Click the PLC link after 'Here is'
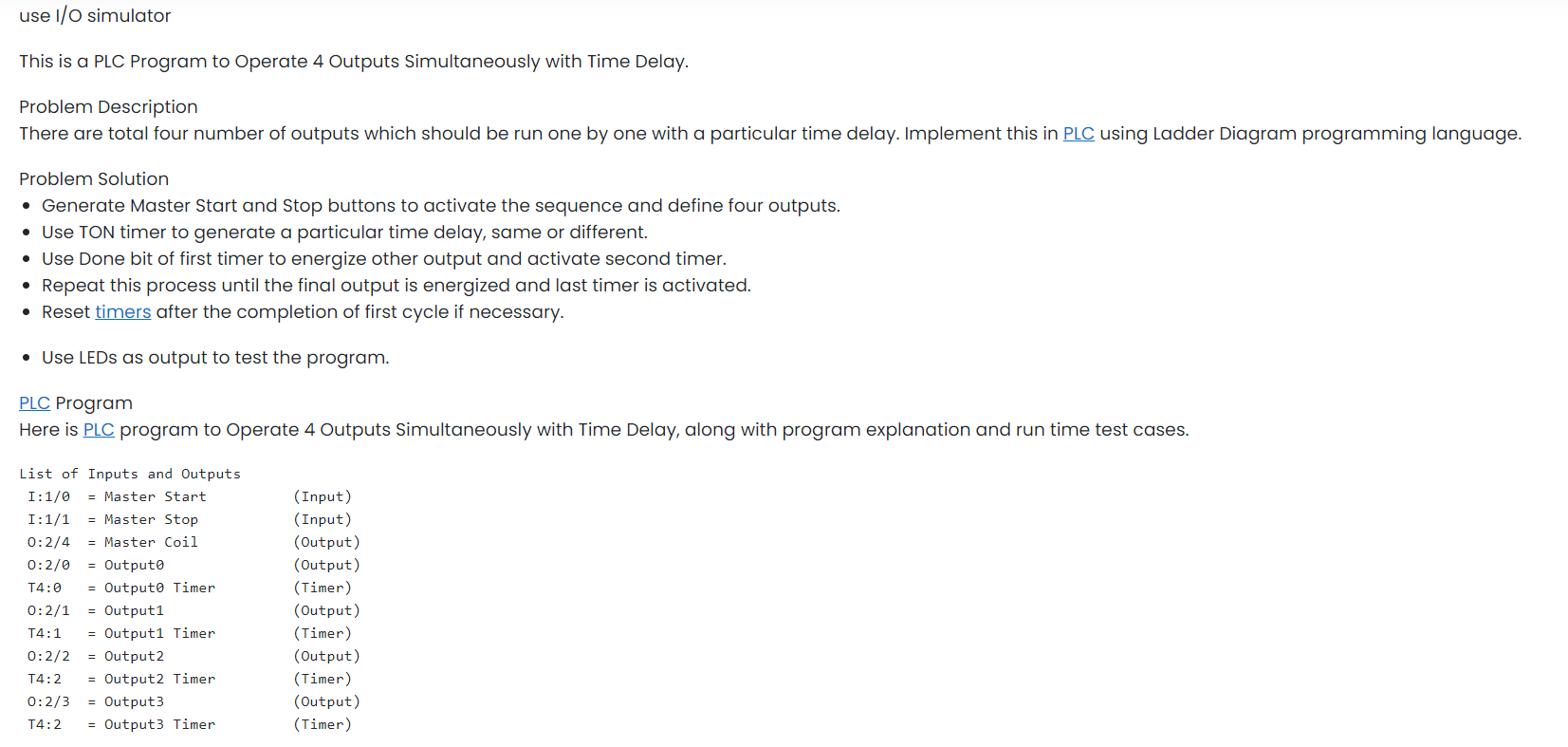Image resolution: width=1568 pixels, height=747 pixels. click(x=99, y=430)
